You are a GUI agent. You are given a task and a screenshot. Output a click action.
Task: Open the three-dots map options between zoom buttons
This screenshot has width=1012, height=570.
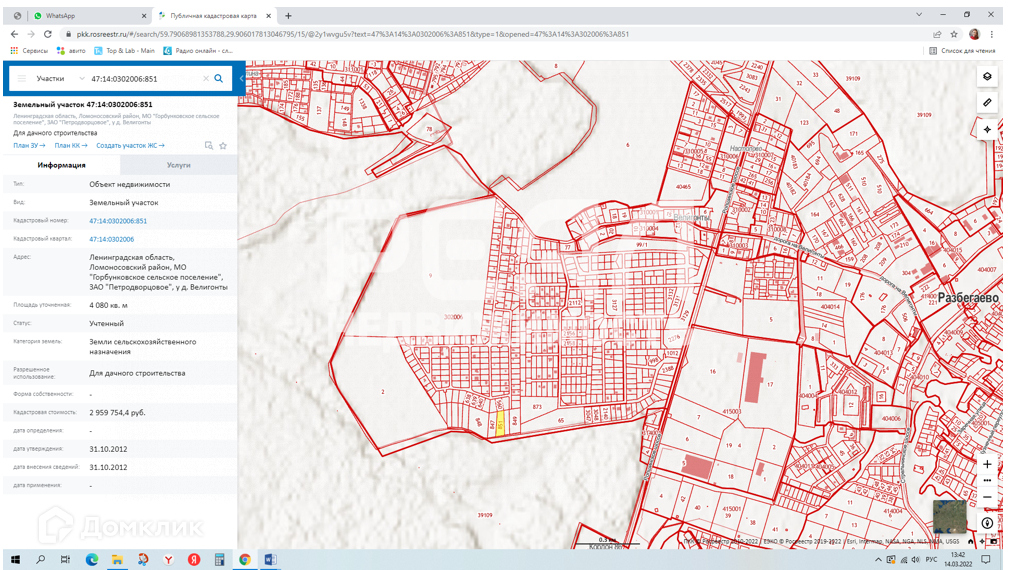coord(987,481)
